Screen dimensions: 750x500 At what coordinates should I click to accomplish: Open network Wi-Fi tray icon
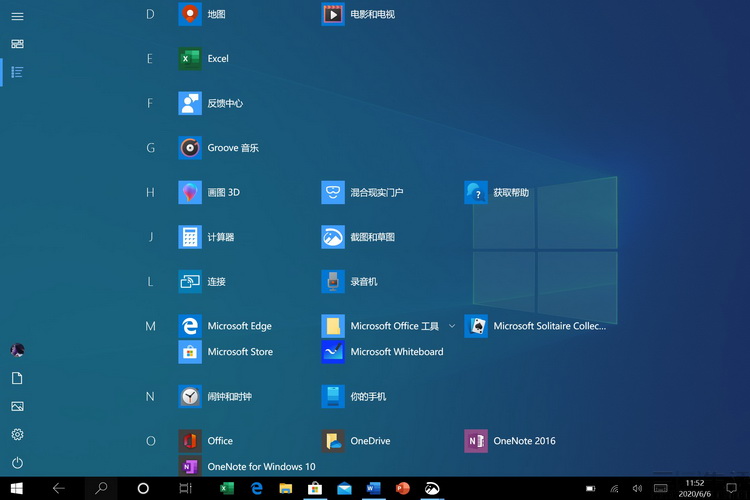click(x=614, y=489)
